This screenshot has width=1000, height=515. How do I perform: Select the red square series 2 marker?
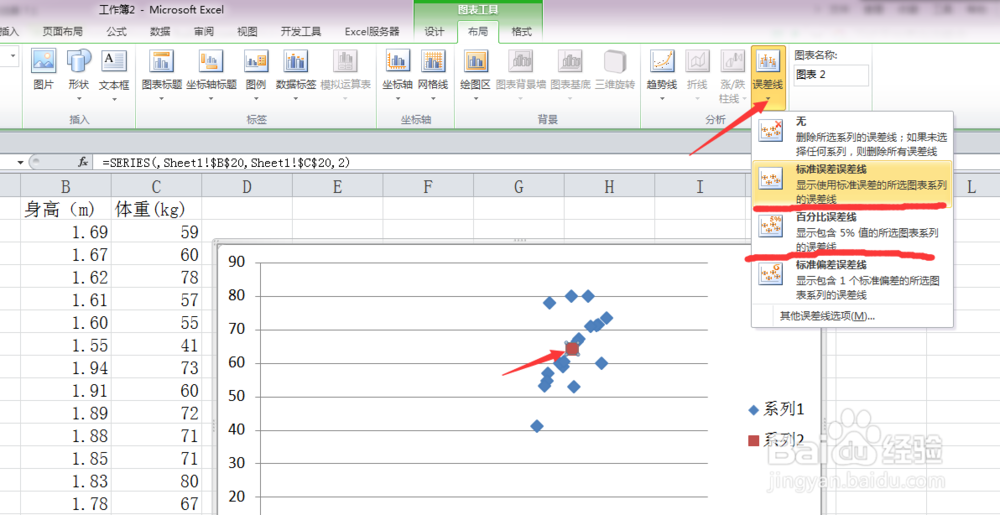572,349
